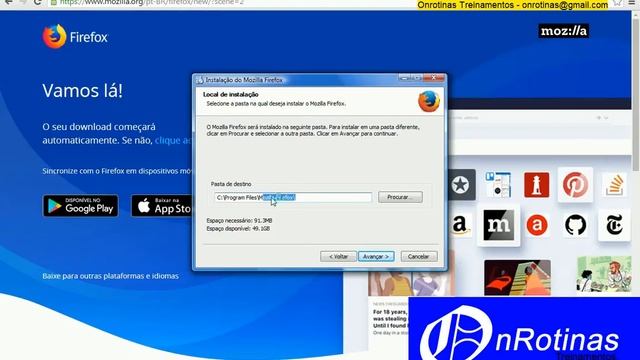Click the black 'm' Medium tile
This screenshot has height=360, width=640.
[x=498, y=225]
